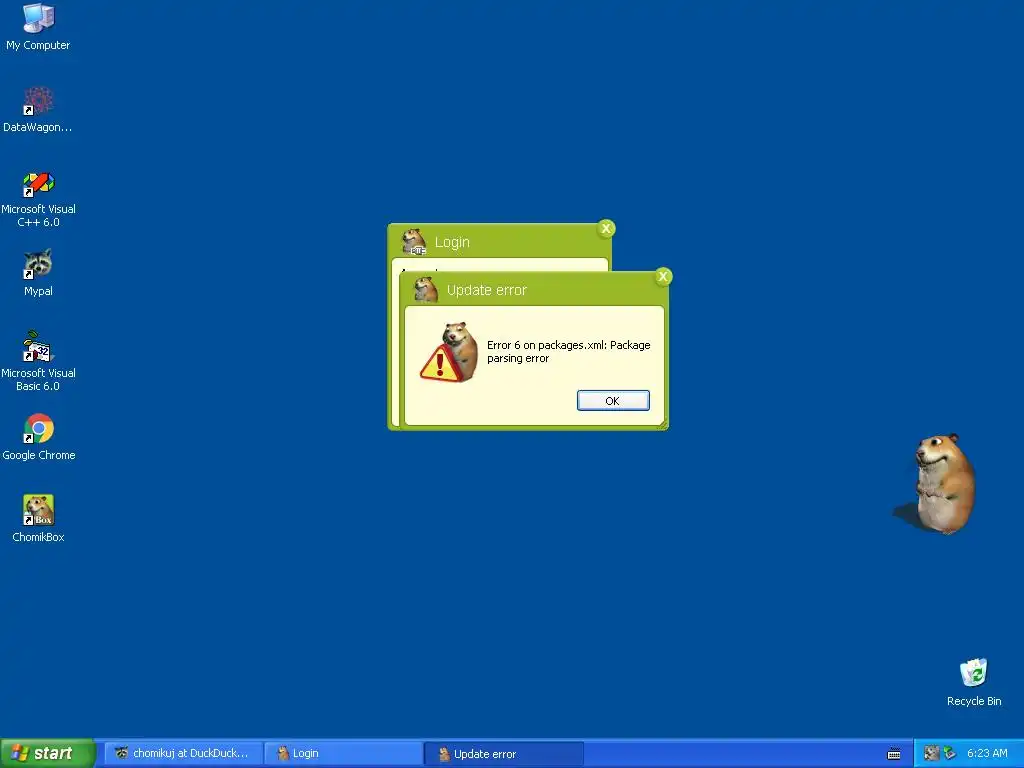Click the resize grip of the error dialog
1024x768 pixels.
pos(663,425)
